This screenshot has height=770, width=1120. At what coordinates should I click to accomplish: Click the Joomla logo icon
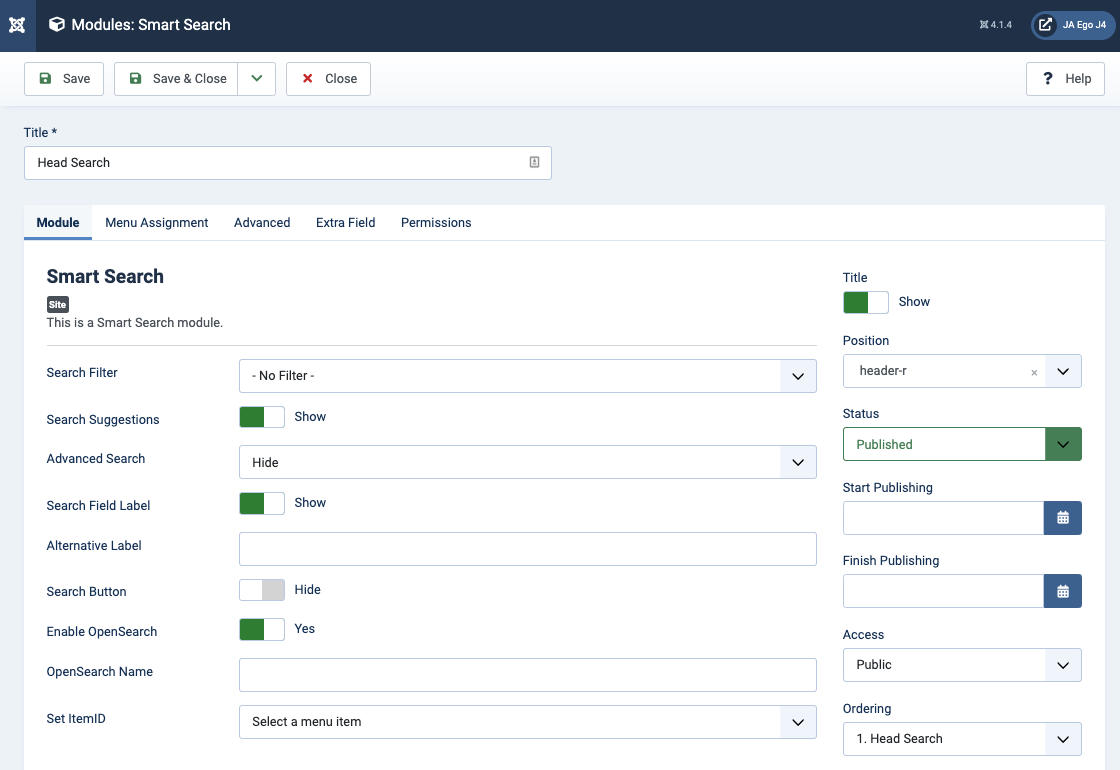[17, 25]
